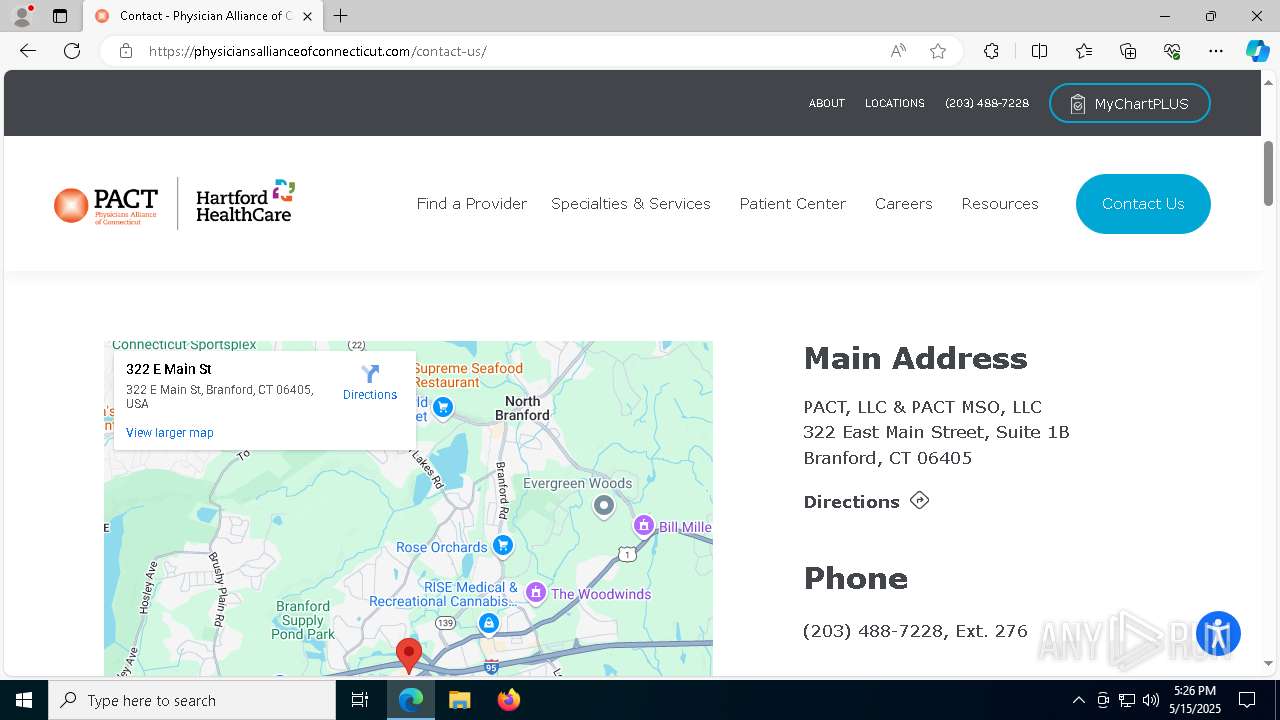Viewport: 1280px width, 720px height.
Task: Select the Contact - Physician Alliance tab
Action: tap(203, 16)
